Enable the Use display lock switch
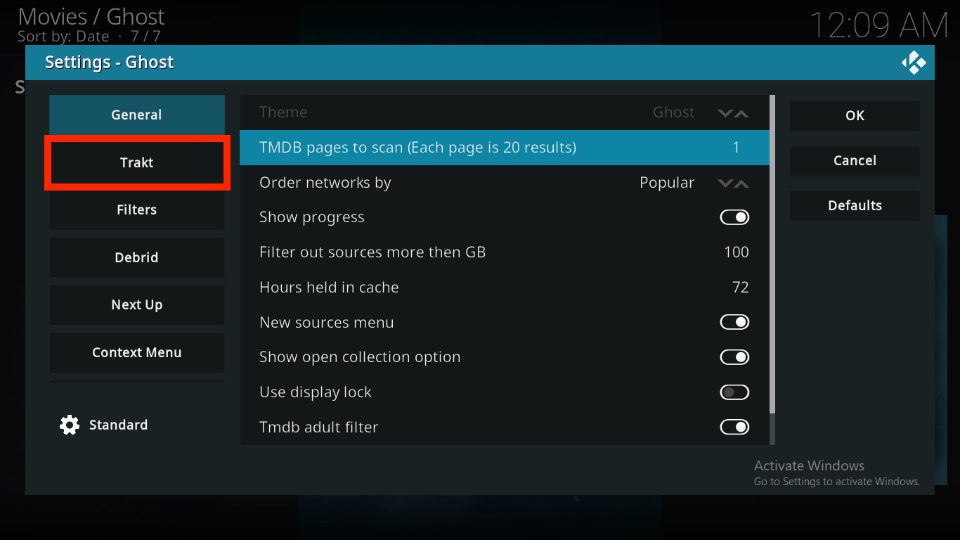 [x=734, y=392]
